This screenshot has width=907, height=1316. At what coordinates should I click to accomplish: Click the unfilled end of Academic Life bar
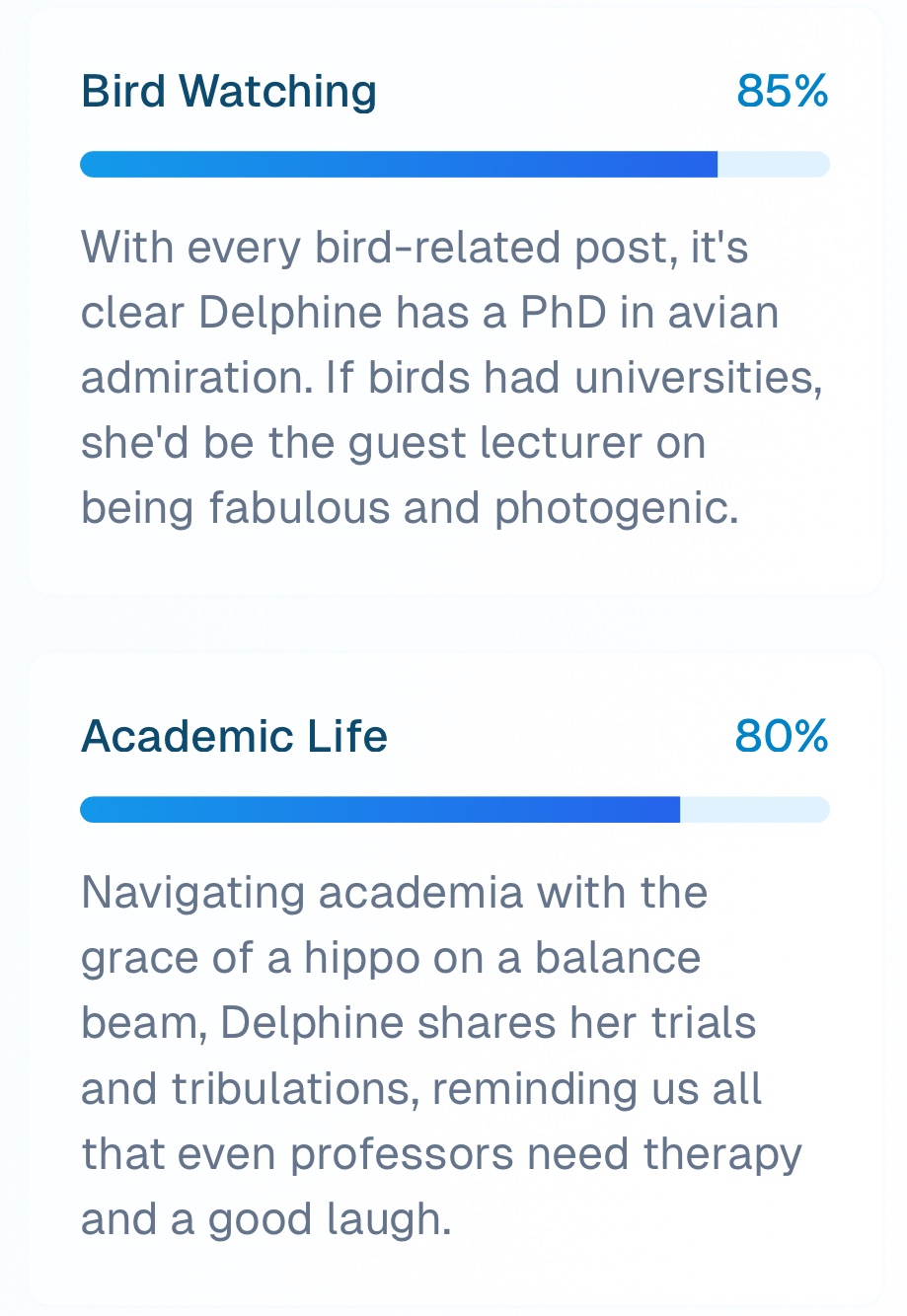click(754, 810)
